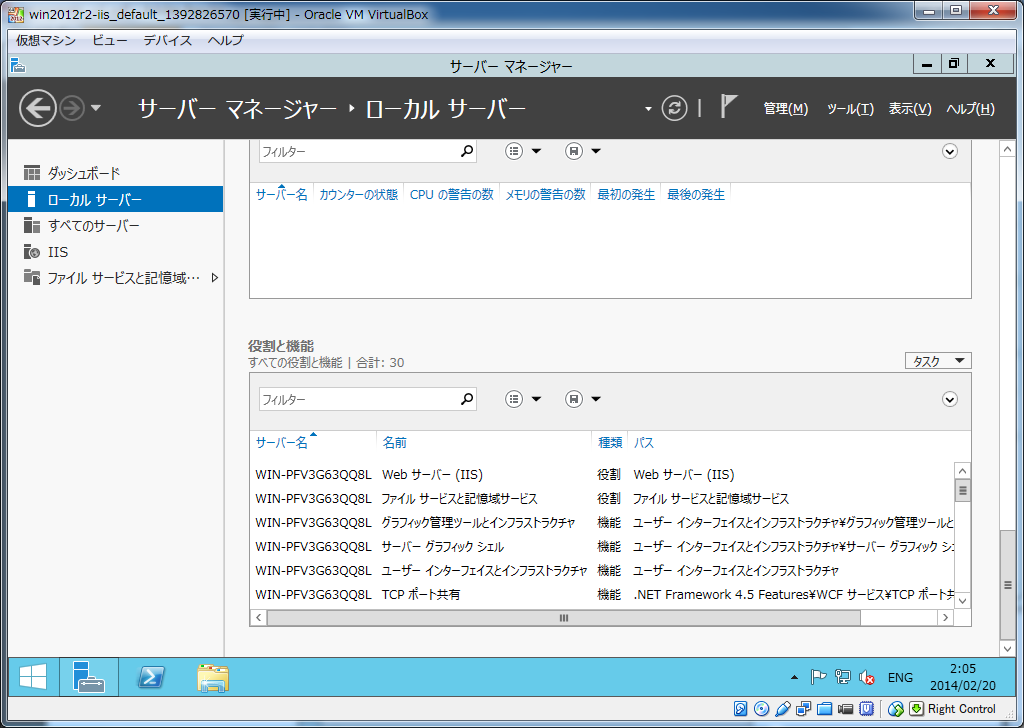Open the 表示(V) menu

910,108
